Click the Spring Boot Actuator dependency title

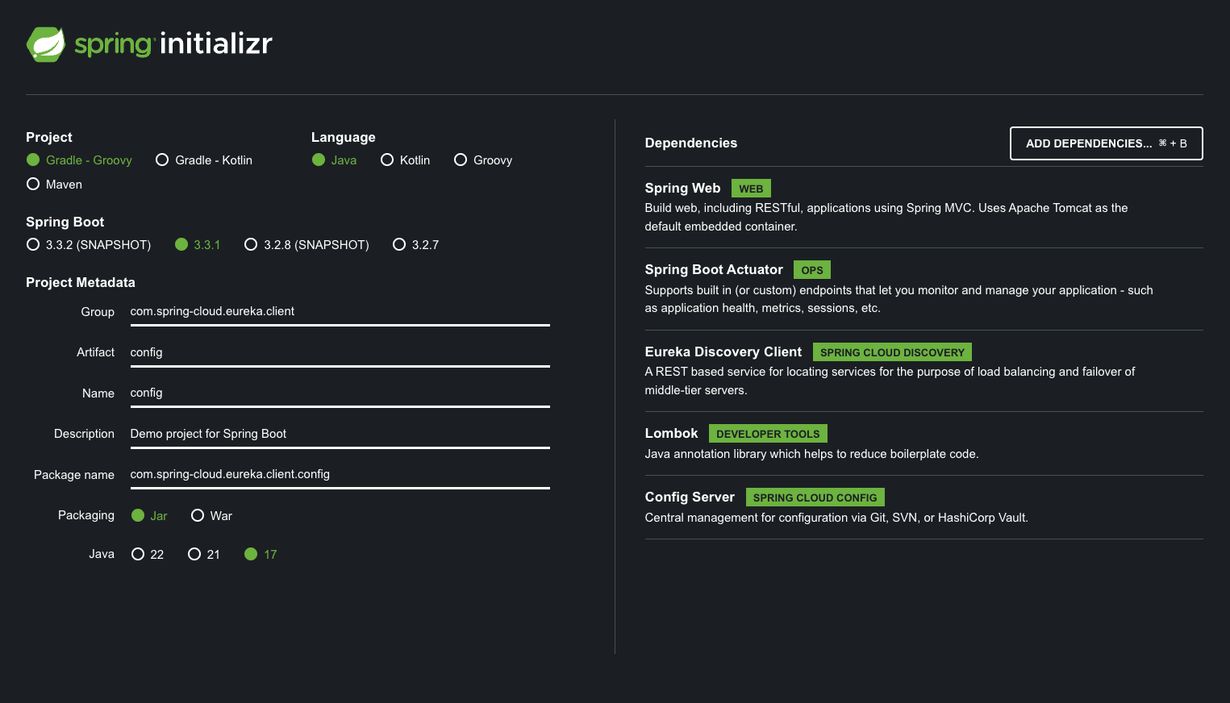pos(714,270)
